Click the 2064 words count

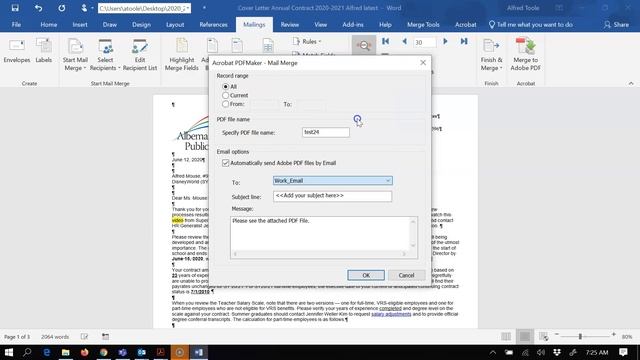pos(55,337)
